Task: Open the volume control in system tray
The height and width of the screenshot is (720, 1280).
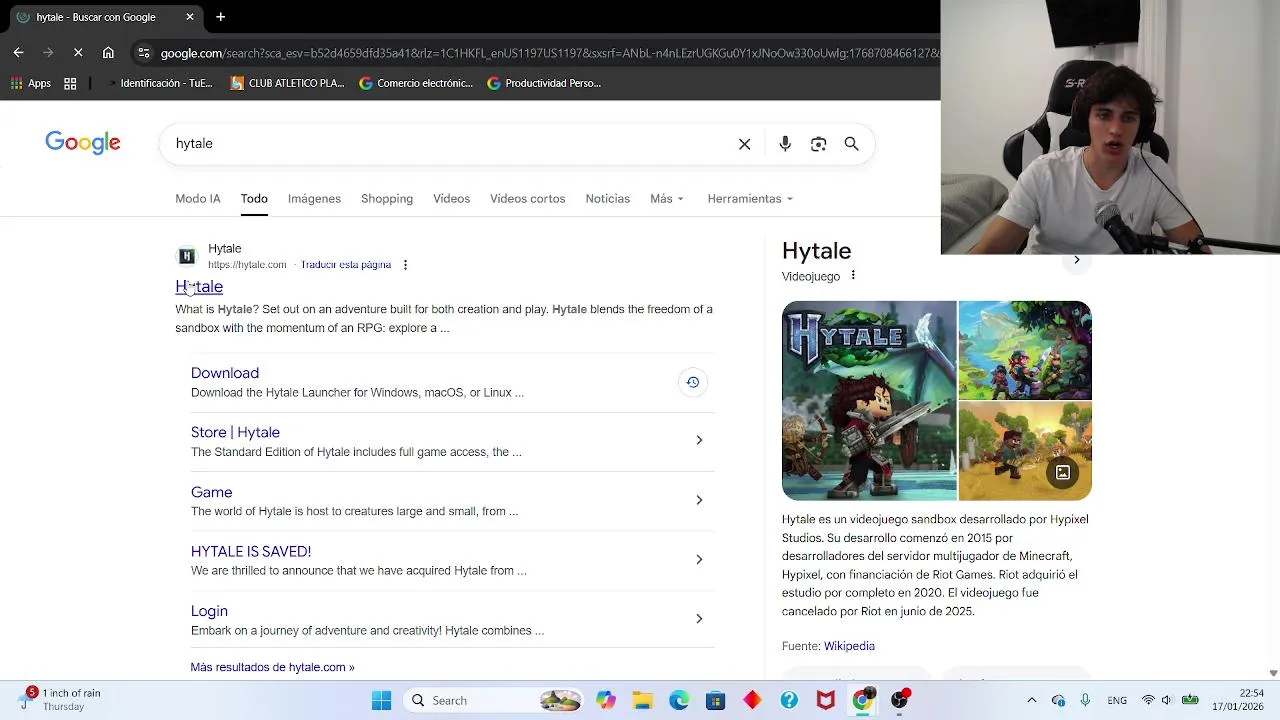Action: tap(1167, 700)
